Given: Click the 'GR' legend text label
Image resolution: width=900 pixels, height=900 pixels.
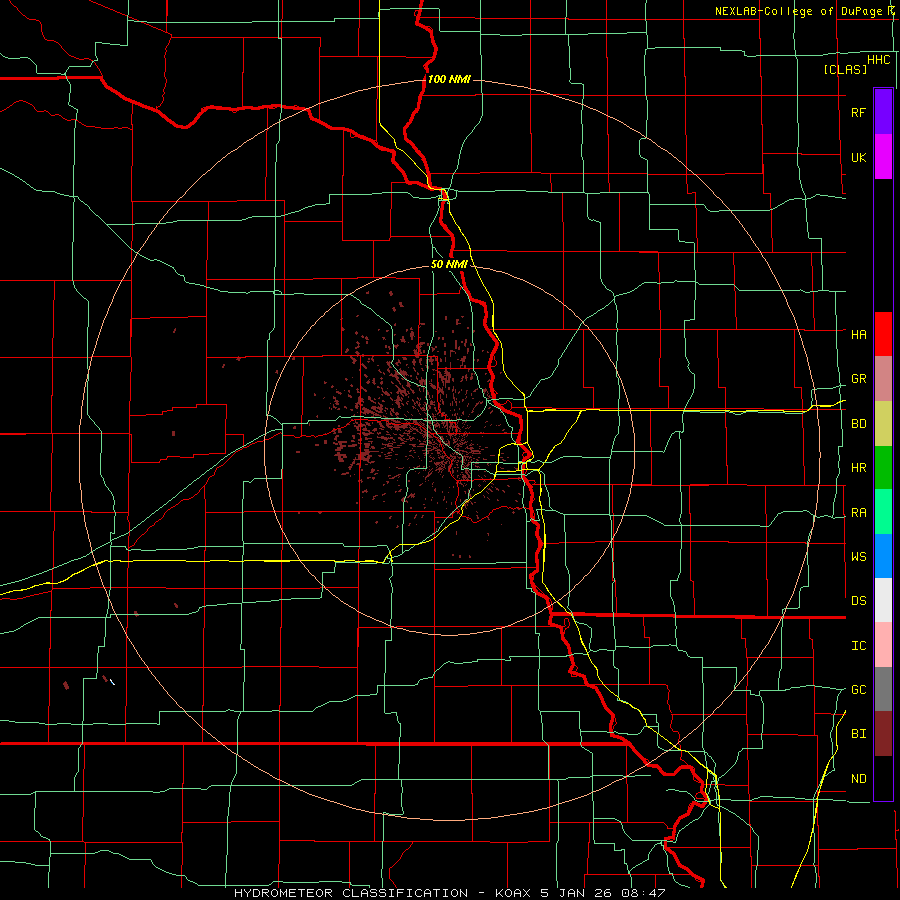Looking at the screenshot, I should (x=859, y=379).
